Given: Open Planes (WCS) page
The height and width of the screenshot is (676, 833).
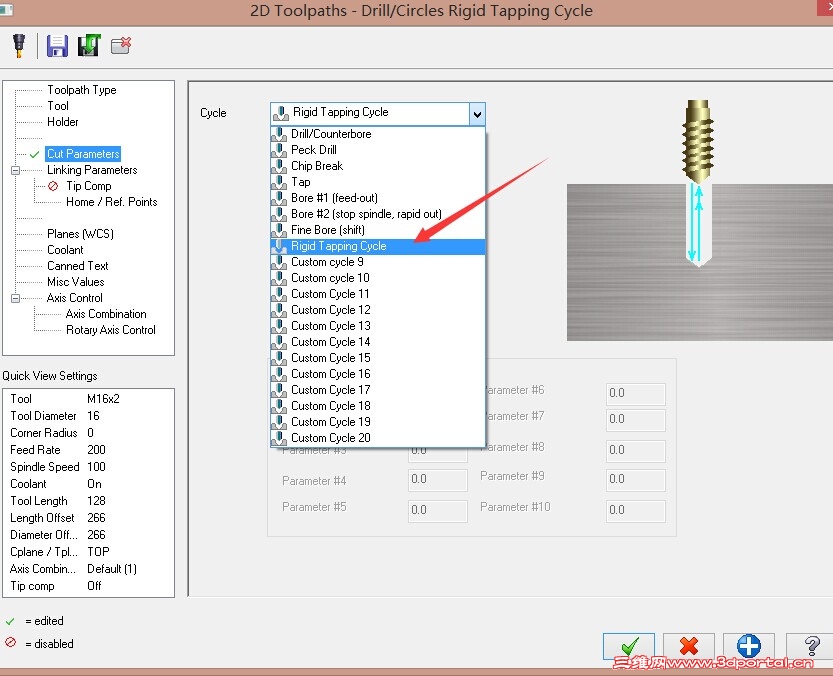Looking at the screenshot, I should click(x=80, y=234).
